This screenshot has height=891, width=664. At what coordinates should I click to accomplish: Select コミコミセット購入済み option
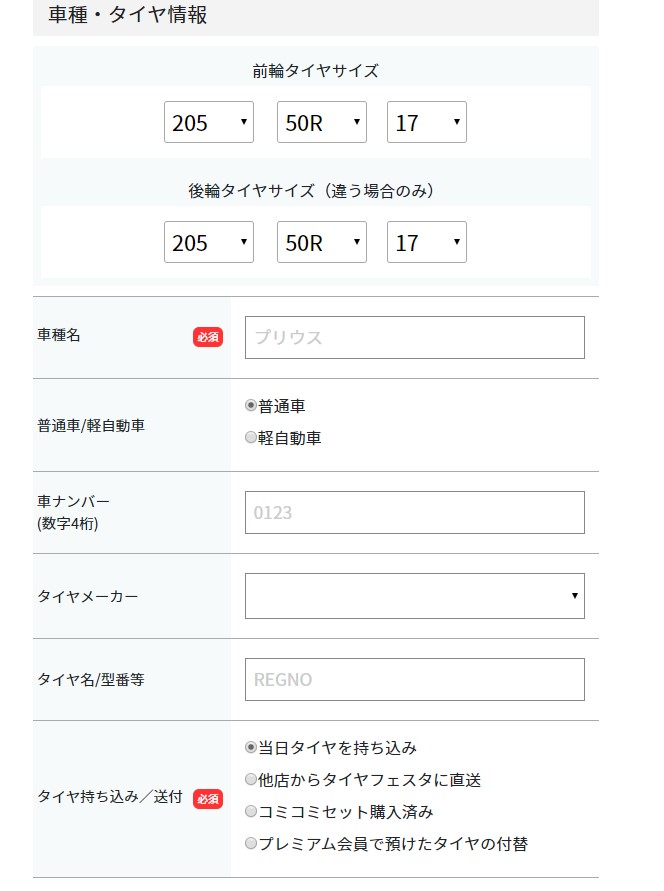[250, 811]
